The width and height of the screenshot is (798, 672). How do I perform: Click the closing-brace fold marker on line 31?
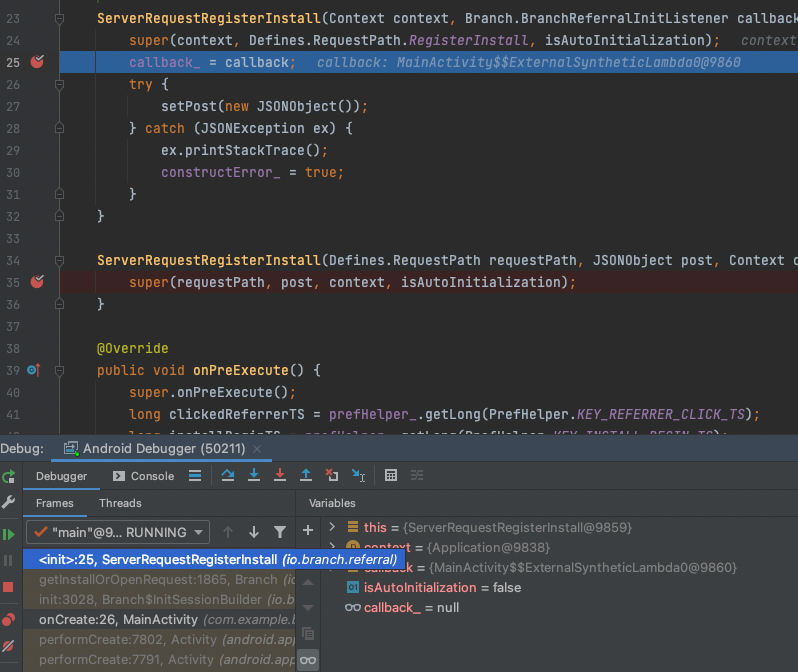(x=59, y=194)
